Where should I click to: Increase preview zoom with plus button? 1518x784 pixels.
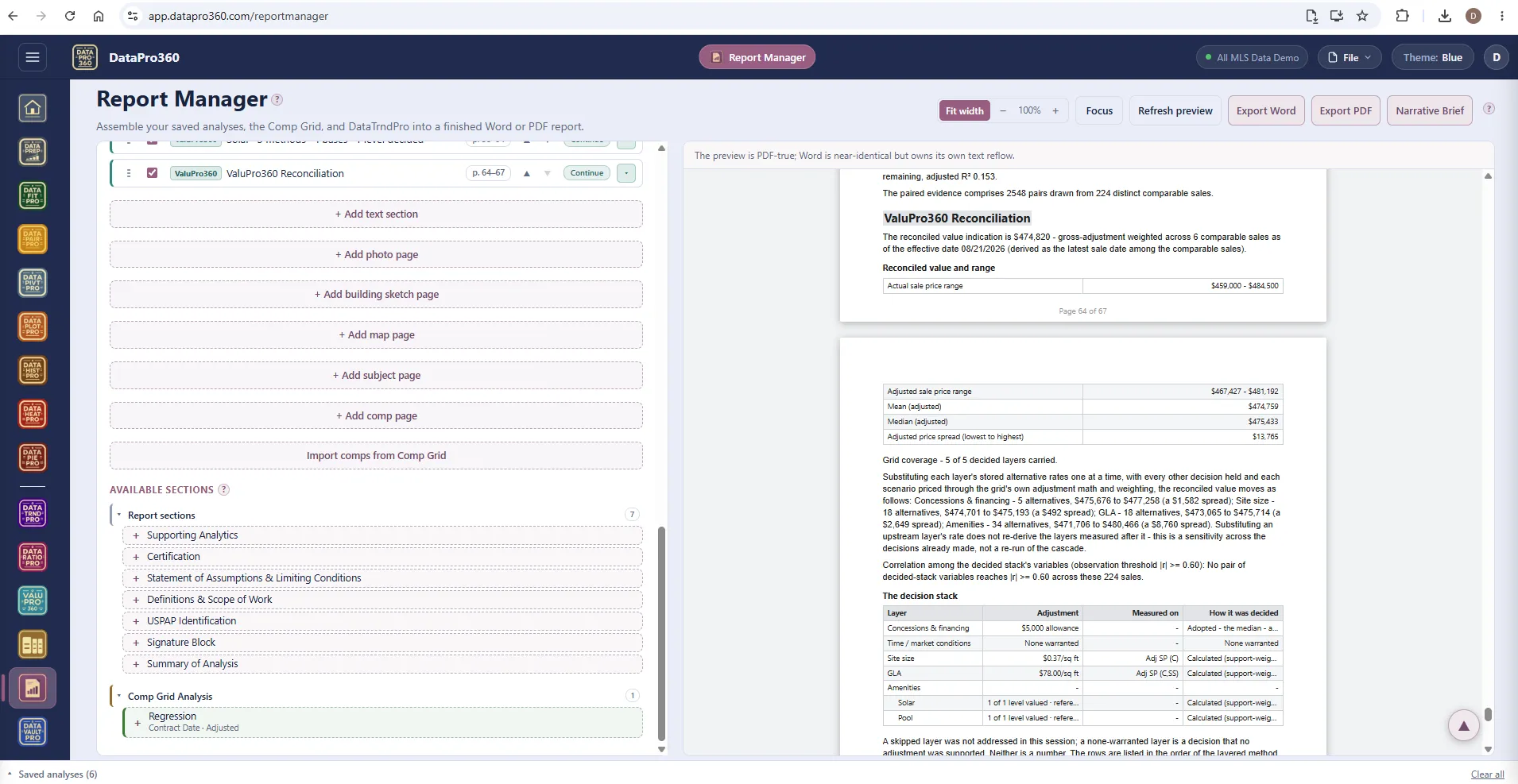[x=1055, y=111]
